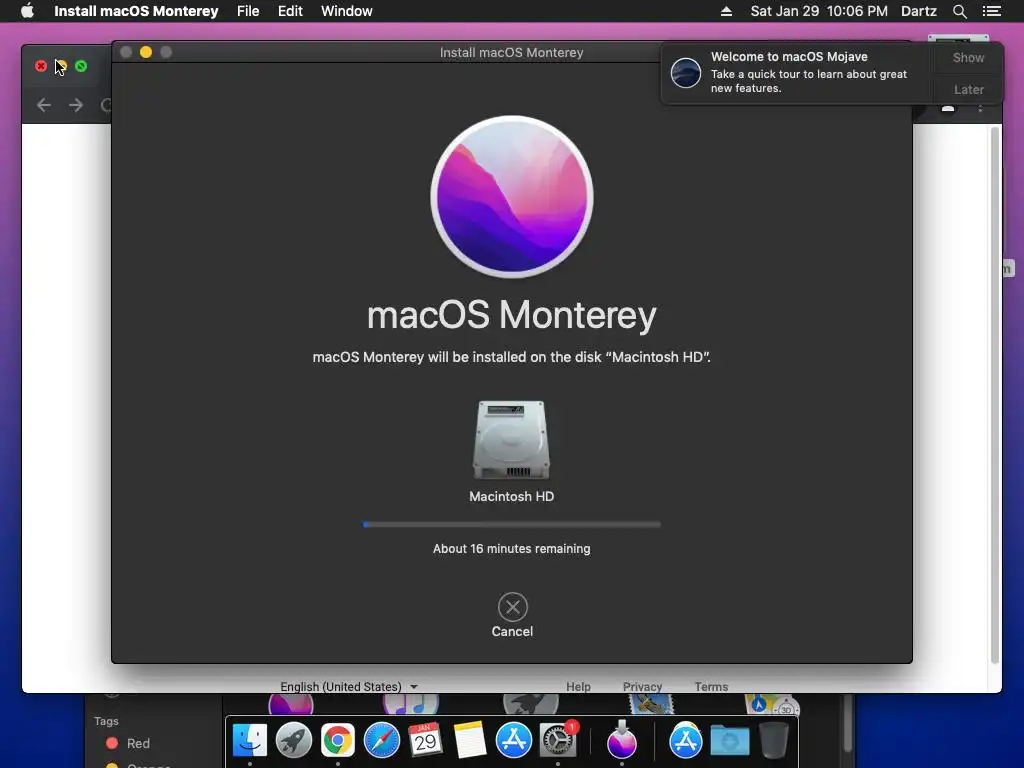
Task: Open Spotlight search magnifier icon
Action: [x=959, y=11]
